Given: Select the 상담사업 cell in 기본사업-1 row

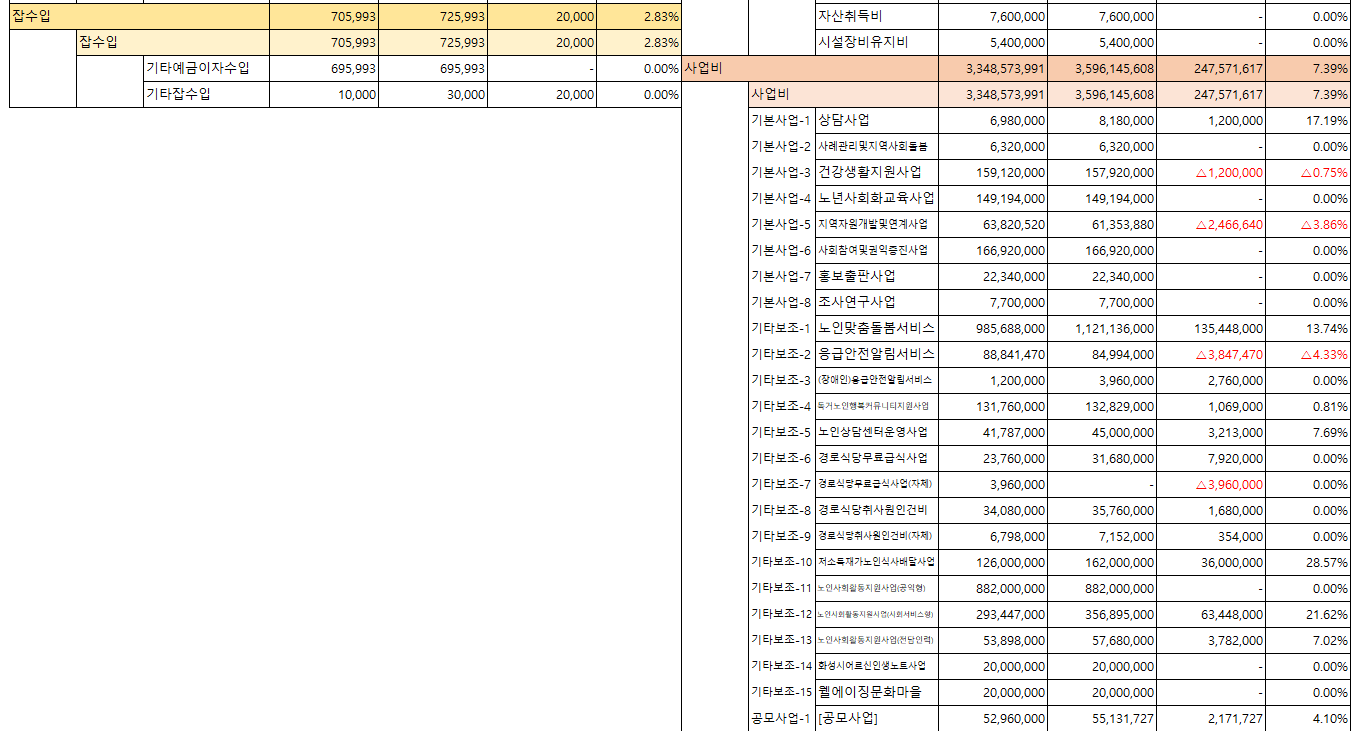Looking at the screenshot, I should click(x=877, y=121).
